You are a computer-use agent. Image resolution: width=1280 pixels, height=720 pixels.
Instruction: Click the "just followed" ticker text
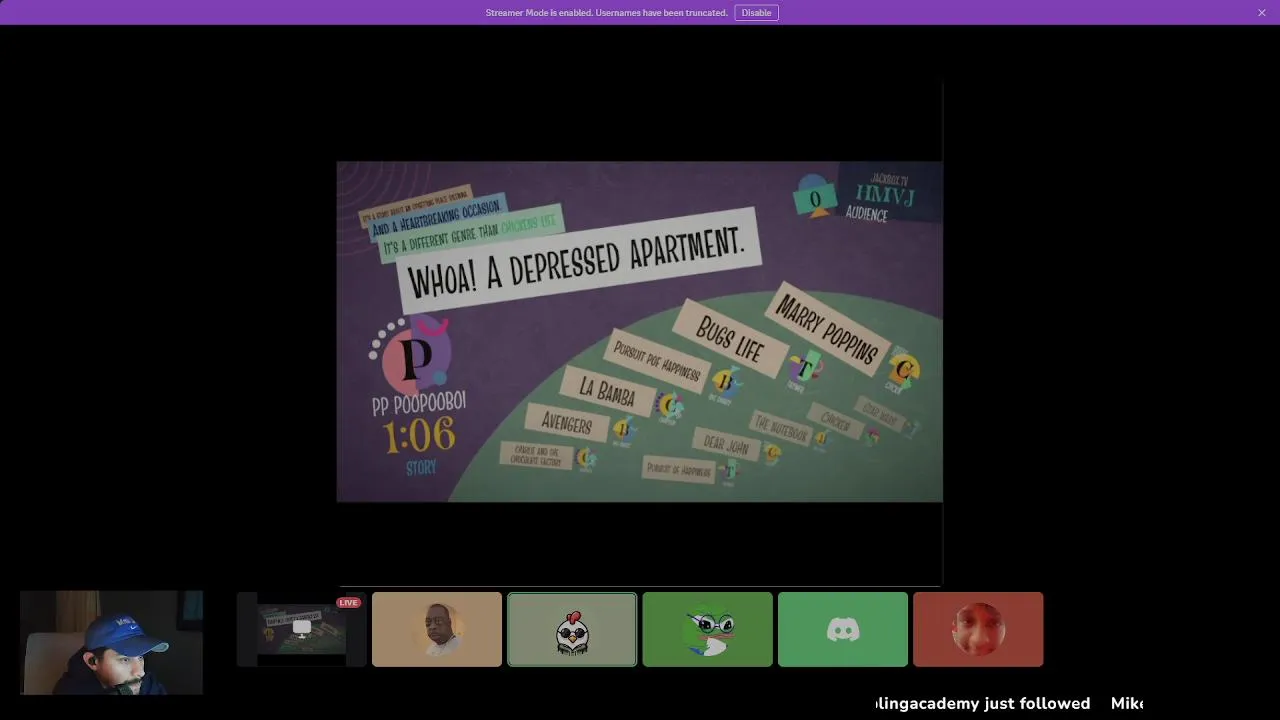click(x=1037, y=703)
